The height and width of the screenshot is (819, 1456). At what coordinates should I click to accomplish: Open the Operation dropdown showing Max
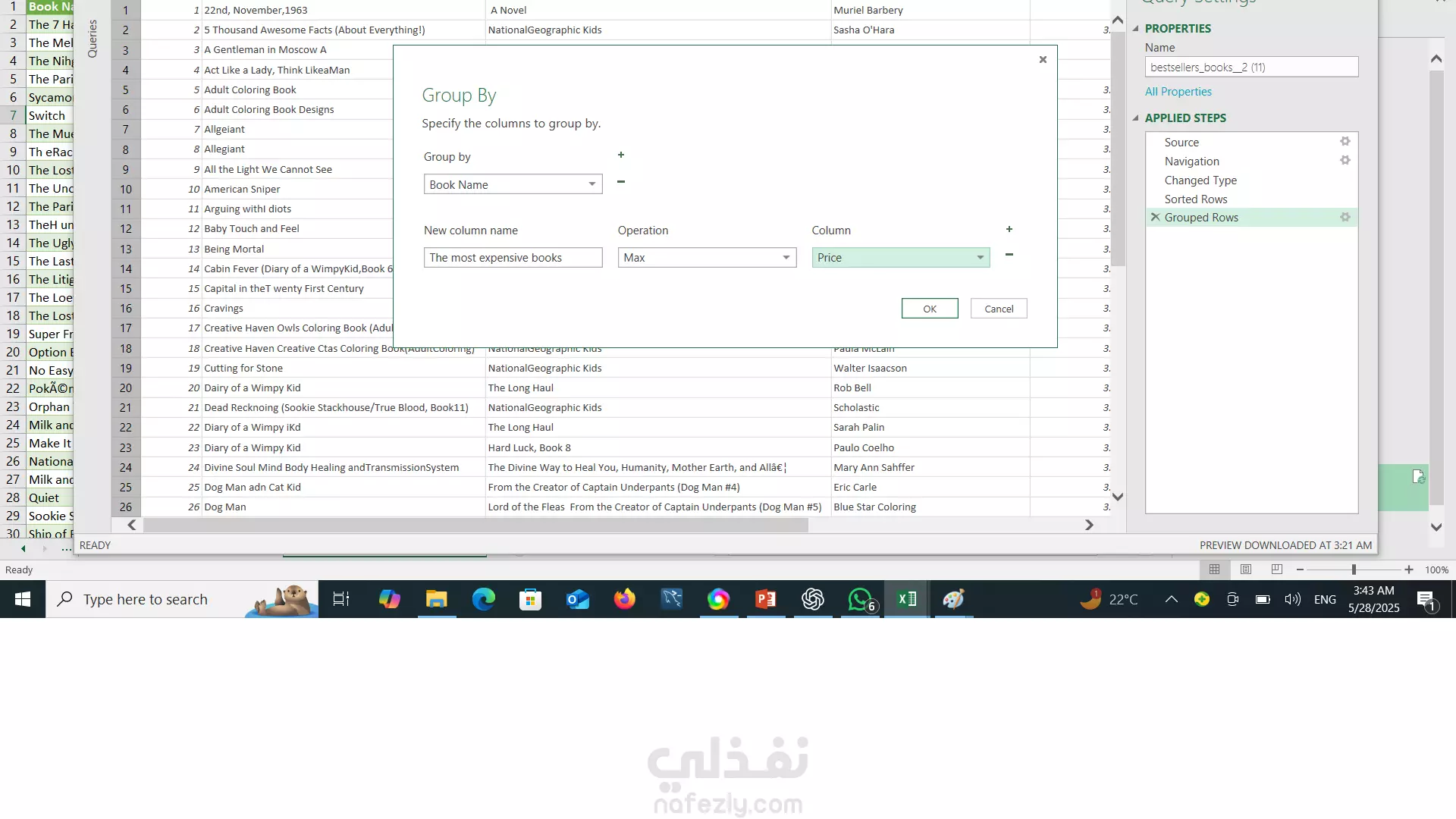coord(786,258)
